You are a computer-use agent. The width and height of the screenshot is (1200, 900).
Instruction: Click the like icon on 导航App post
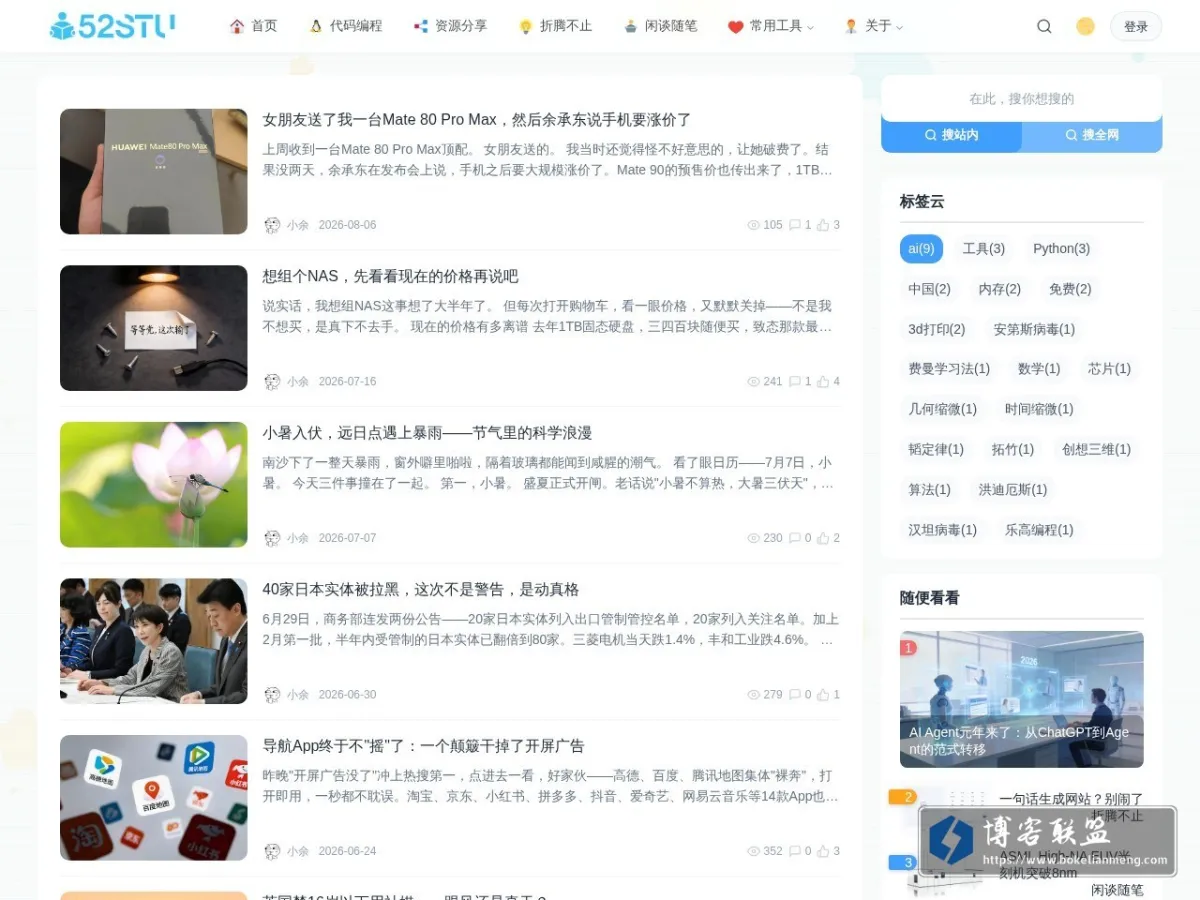click(x=823, y=851)
